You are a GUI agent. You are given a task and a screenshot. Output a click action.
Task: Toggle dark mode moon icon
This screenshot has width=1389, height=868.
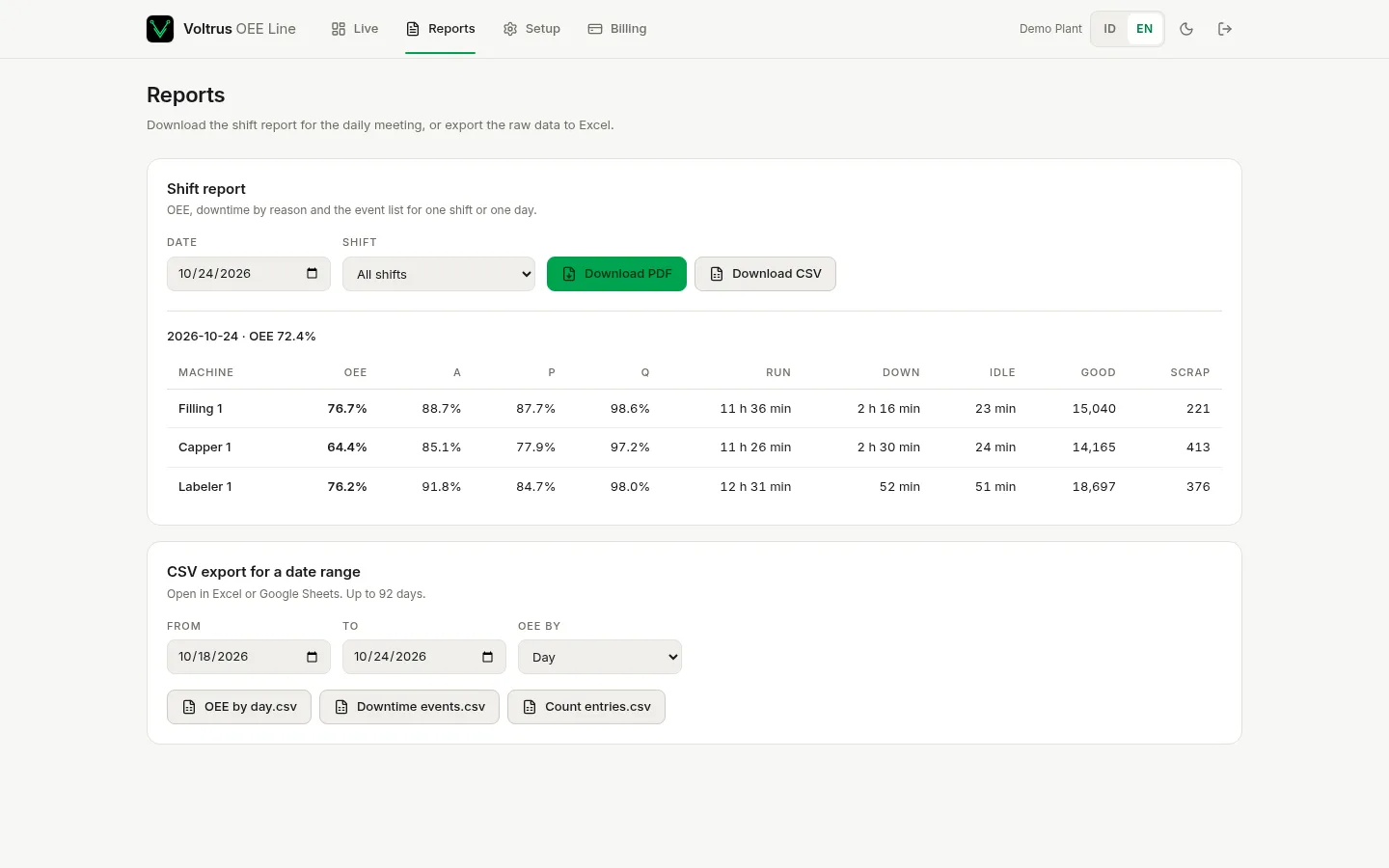[1186, 29]
